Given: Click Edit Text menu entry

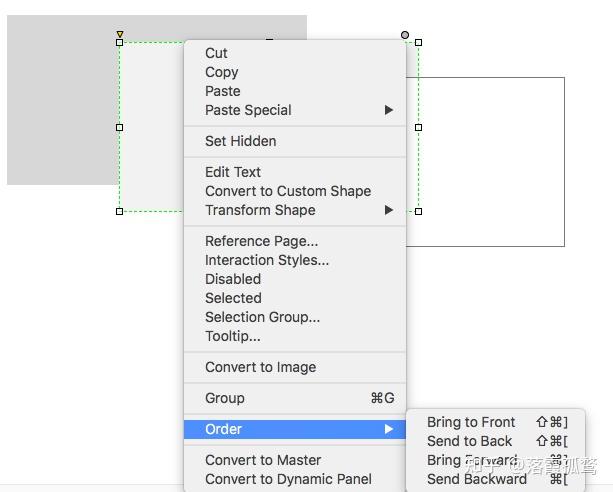Looking at the screenshot, I should click(x=232, y=172).
